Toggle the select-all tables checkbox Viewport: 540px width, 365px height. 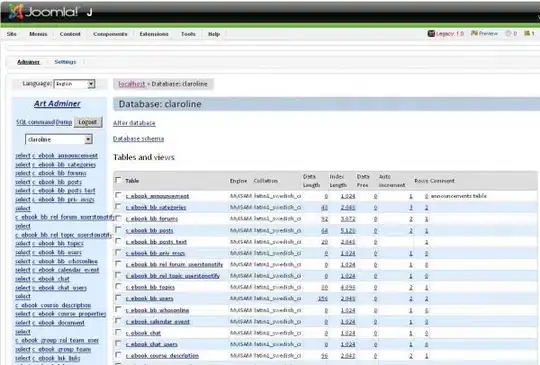pyautogui.click(x=118, y=180)
